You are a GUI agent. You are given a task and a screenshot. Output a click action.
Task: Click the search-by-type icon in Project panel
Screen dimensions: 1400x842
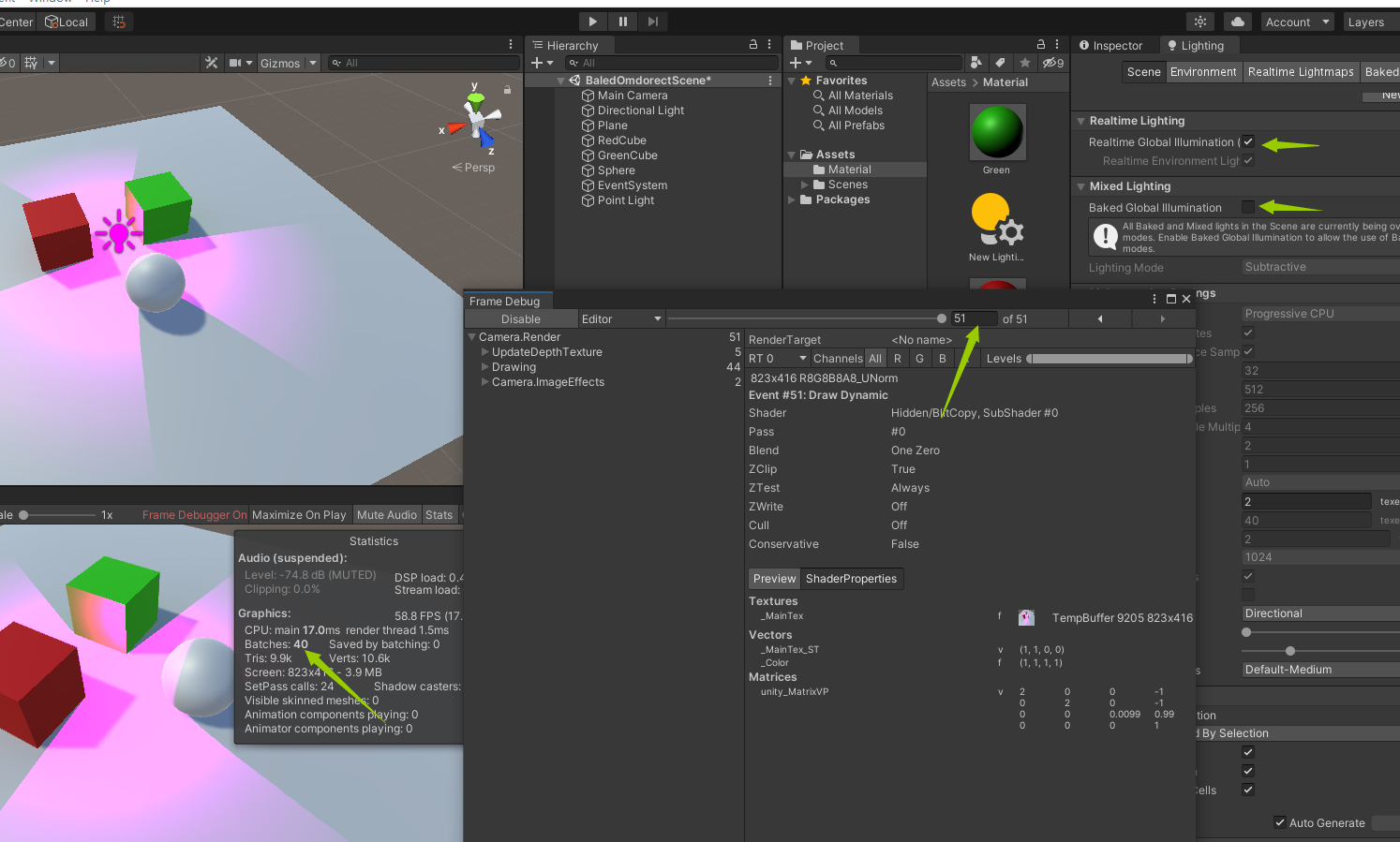pos(976,62)
